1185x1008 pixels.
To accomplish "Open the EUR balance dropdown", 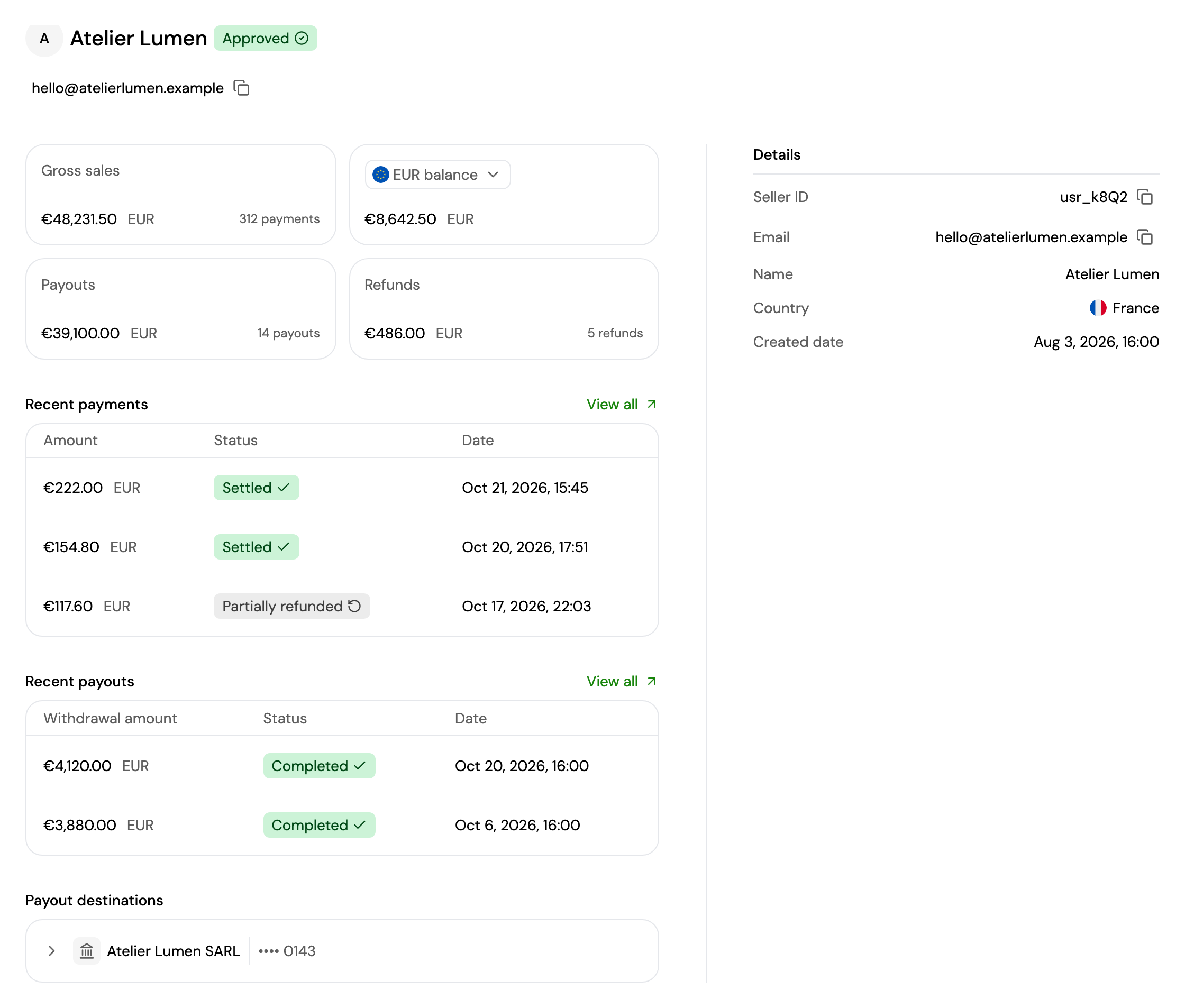I will [x=437, y=175].
